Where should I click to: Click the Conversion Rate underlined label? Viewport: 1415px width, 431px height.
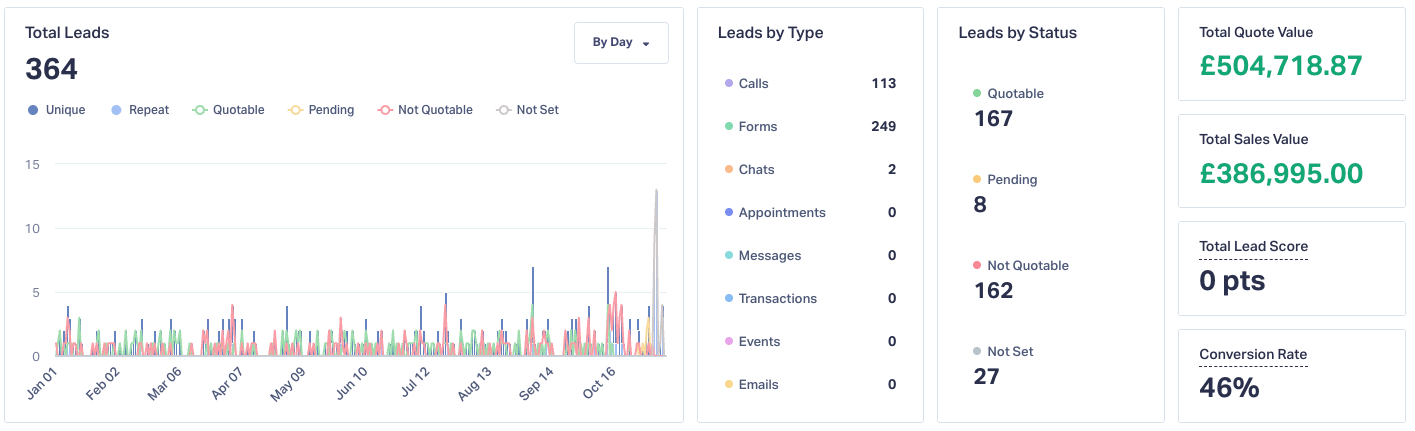click(x=1253, y=354)
